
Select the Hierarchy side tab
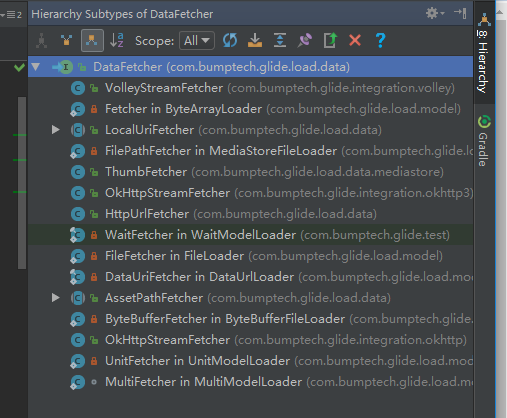click(x=484, y=53)
